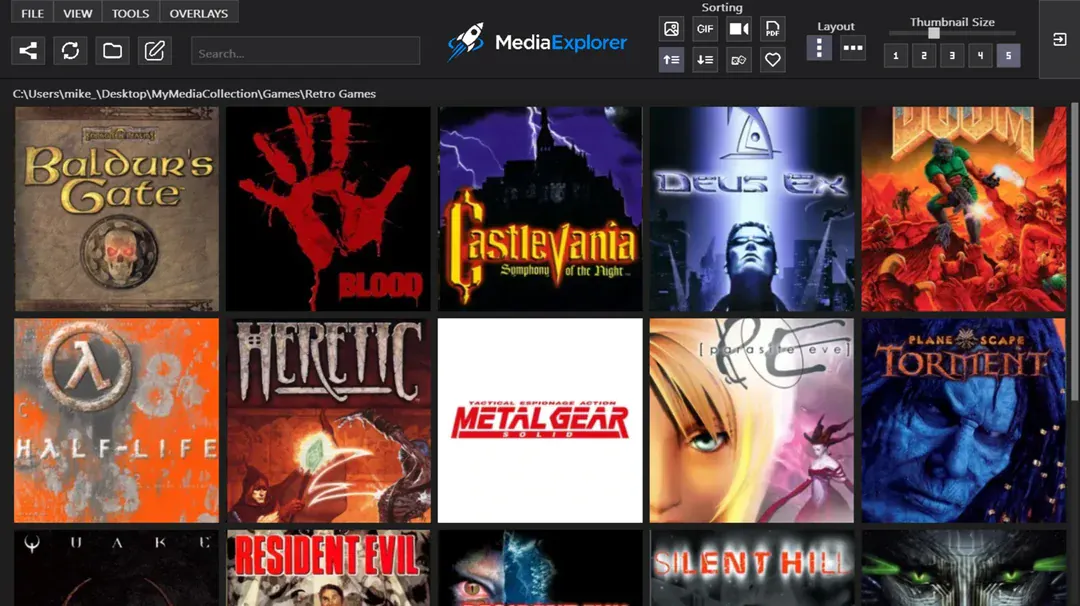Image resolution: width=1080 pixels, height=606 pixels.
Task: Open the Planescape Torment thumbnail
Action: (x=964, y=420)
